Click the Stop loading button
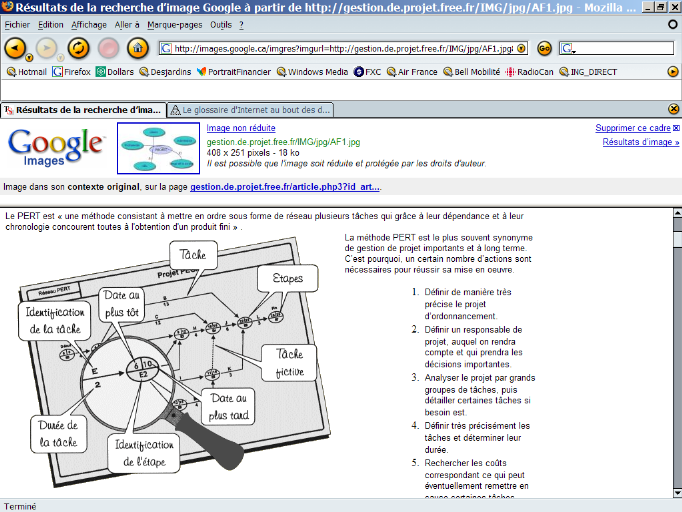 tap(109, 48)
